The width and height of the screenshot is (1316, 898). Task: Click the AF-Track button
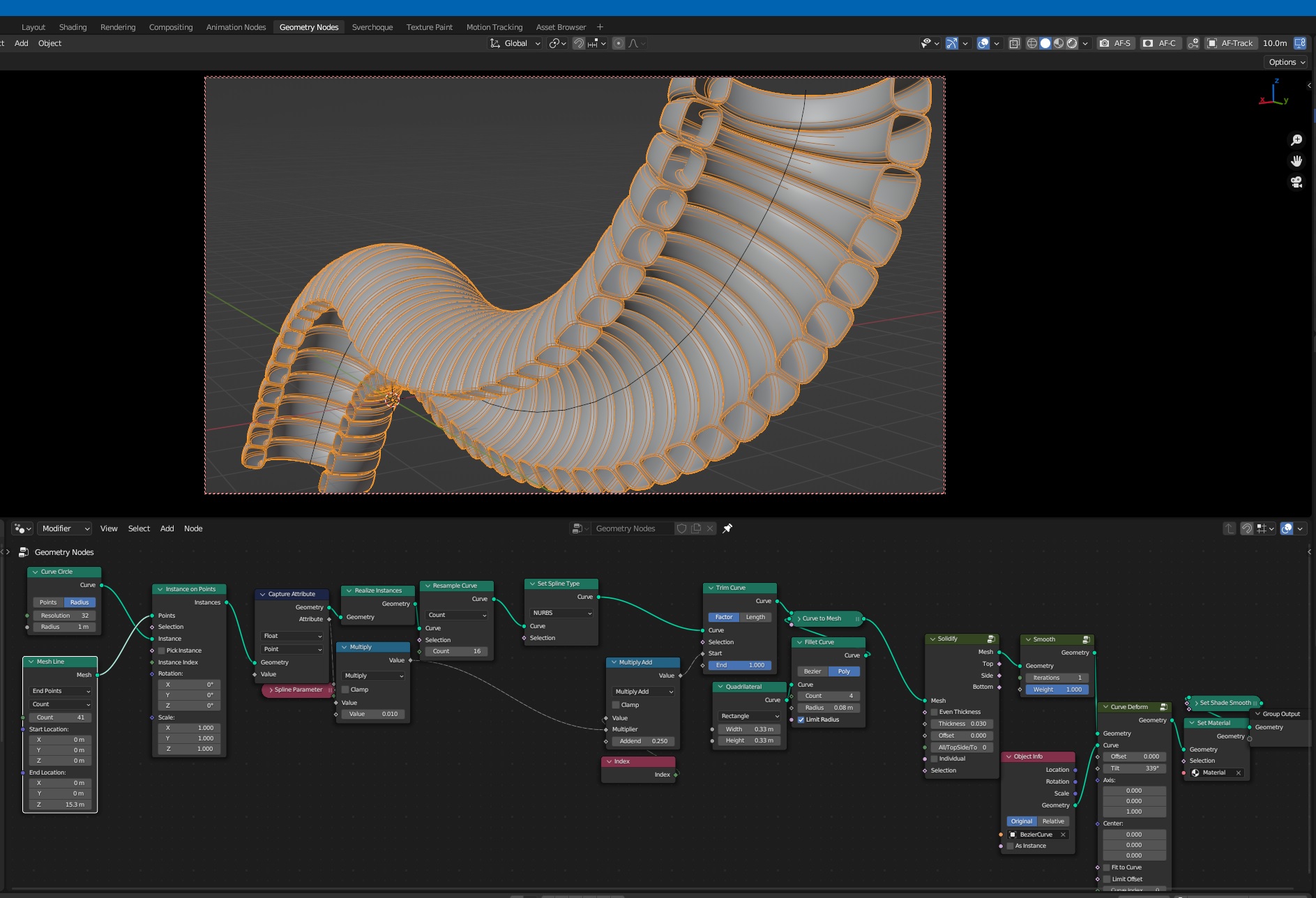pyautogui.click(x=1230, y=43)
